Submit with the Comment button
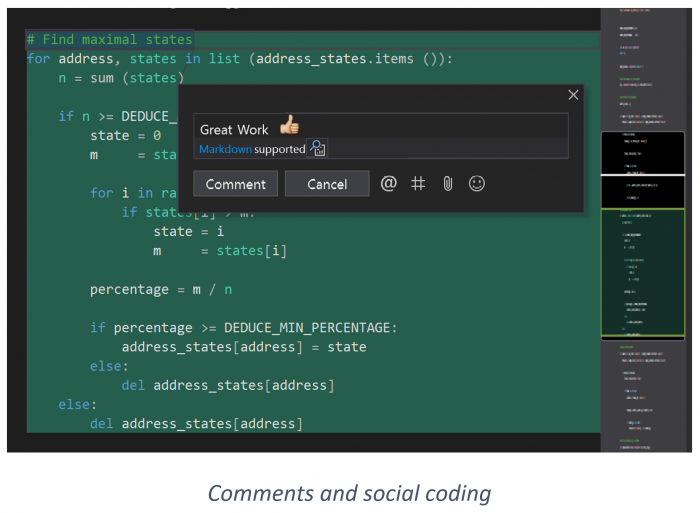This screenshot has width=700, height=513. coord(235,184)
